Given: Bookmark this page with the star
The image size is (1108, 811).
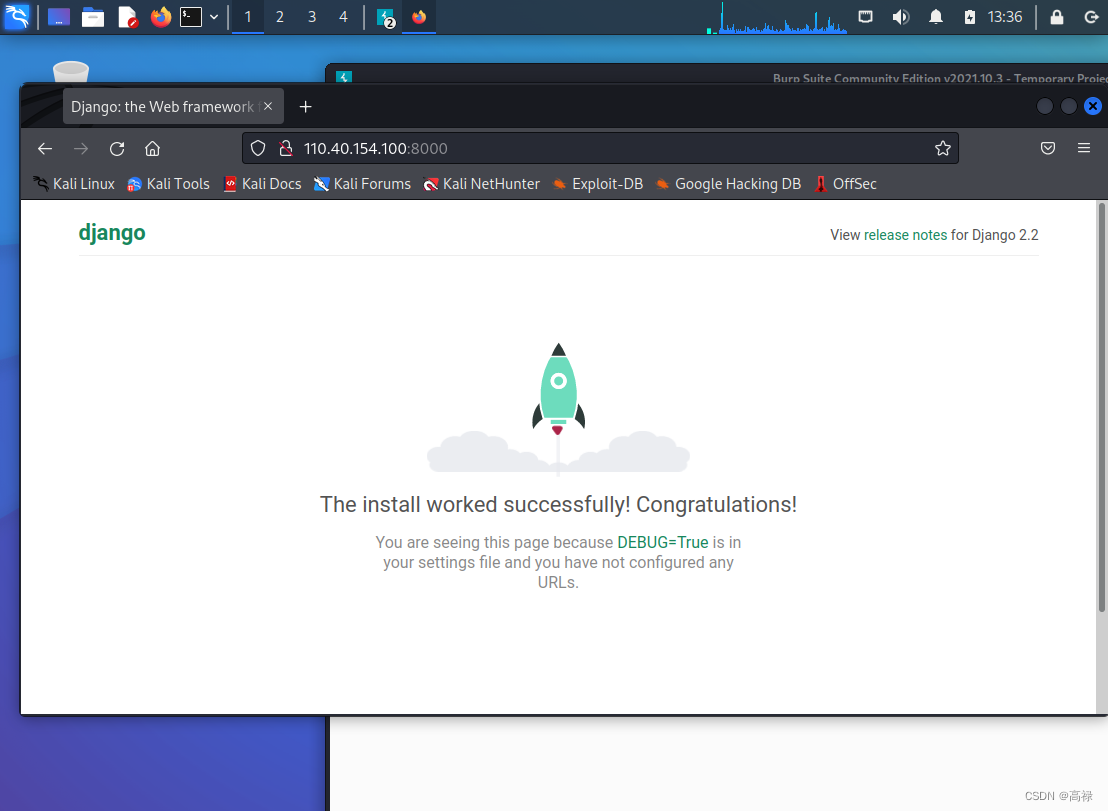Looking at the screenshot, I should coord(943,148).
